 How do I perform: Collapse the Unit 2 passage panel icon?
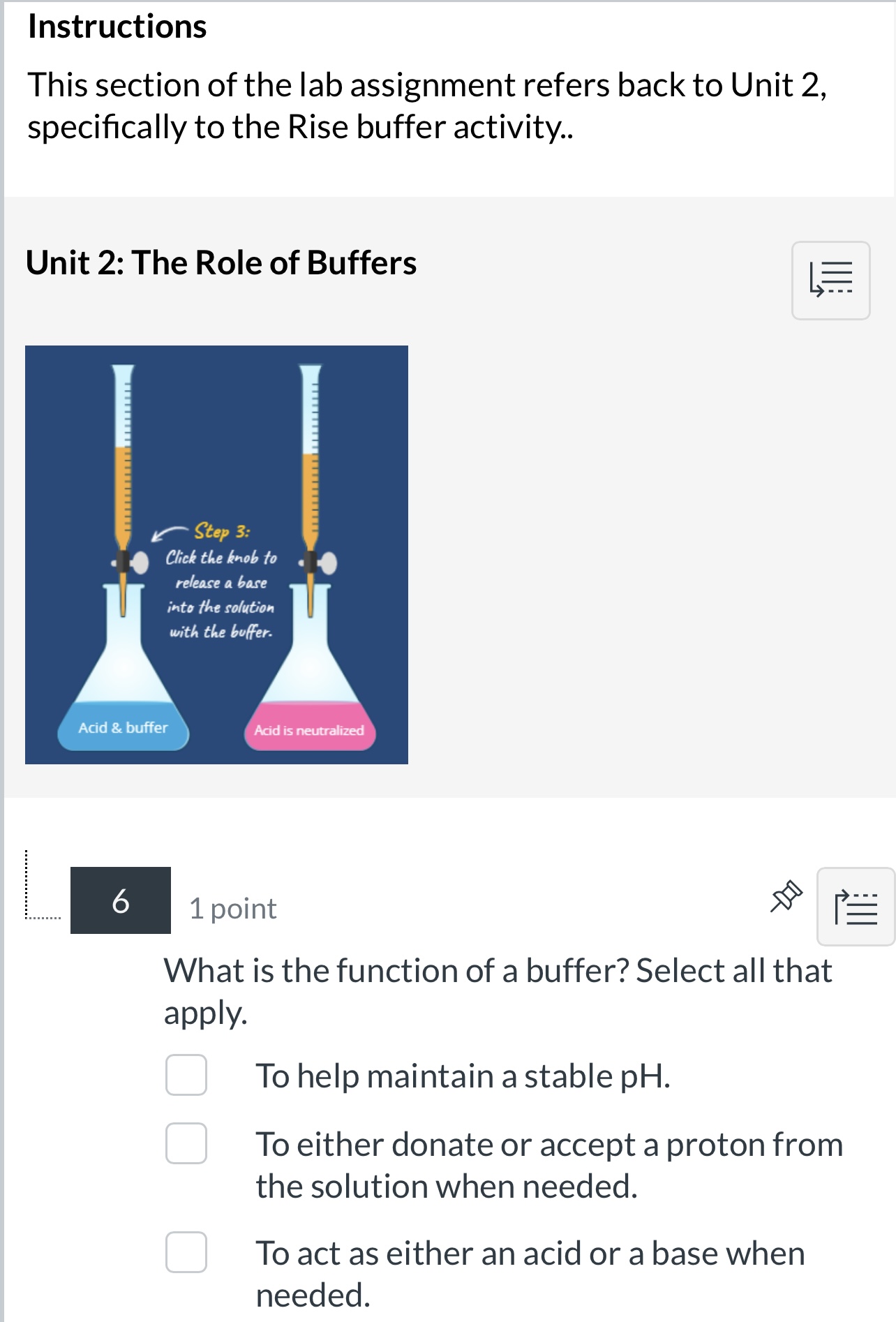pyautogui.click(x=830, y=281)
